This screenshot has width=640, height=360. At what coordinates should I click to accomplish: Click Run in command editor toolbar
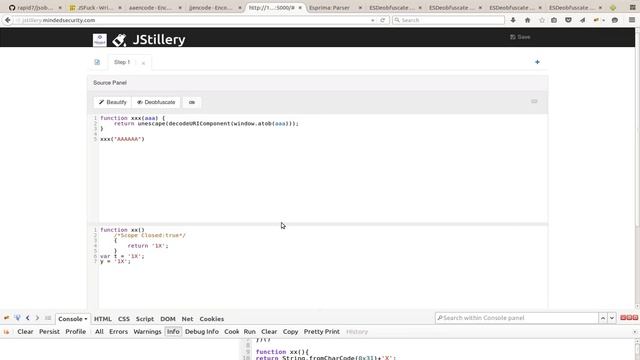(249, 331)
